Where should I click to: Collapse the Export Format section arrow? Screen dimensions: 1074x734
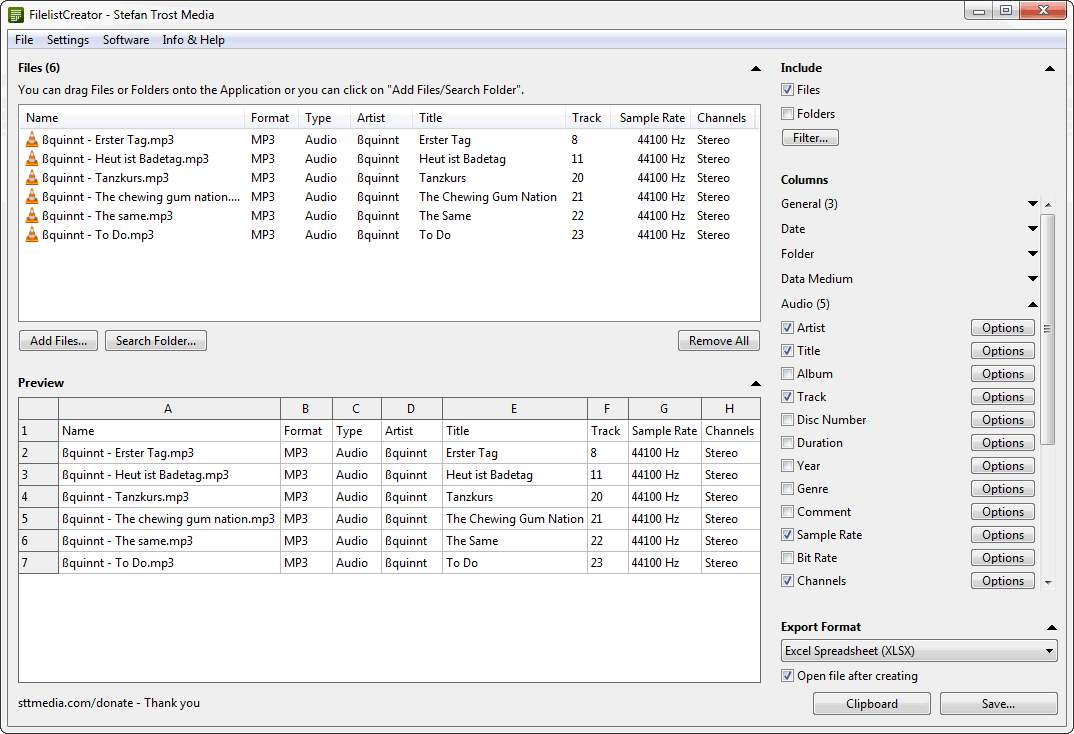1051,627
